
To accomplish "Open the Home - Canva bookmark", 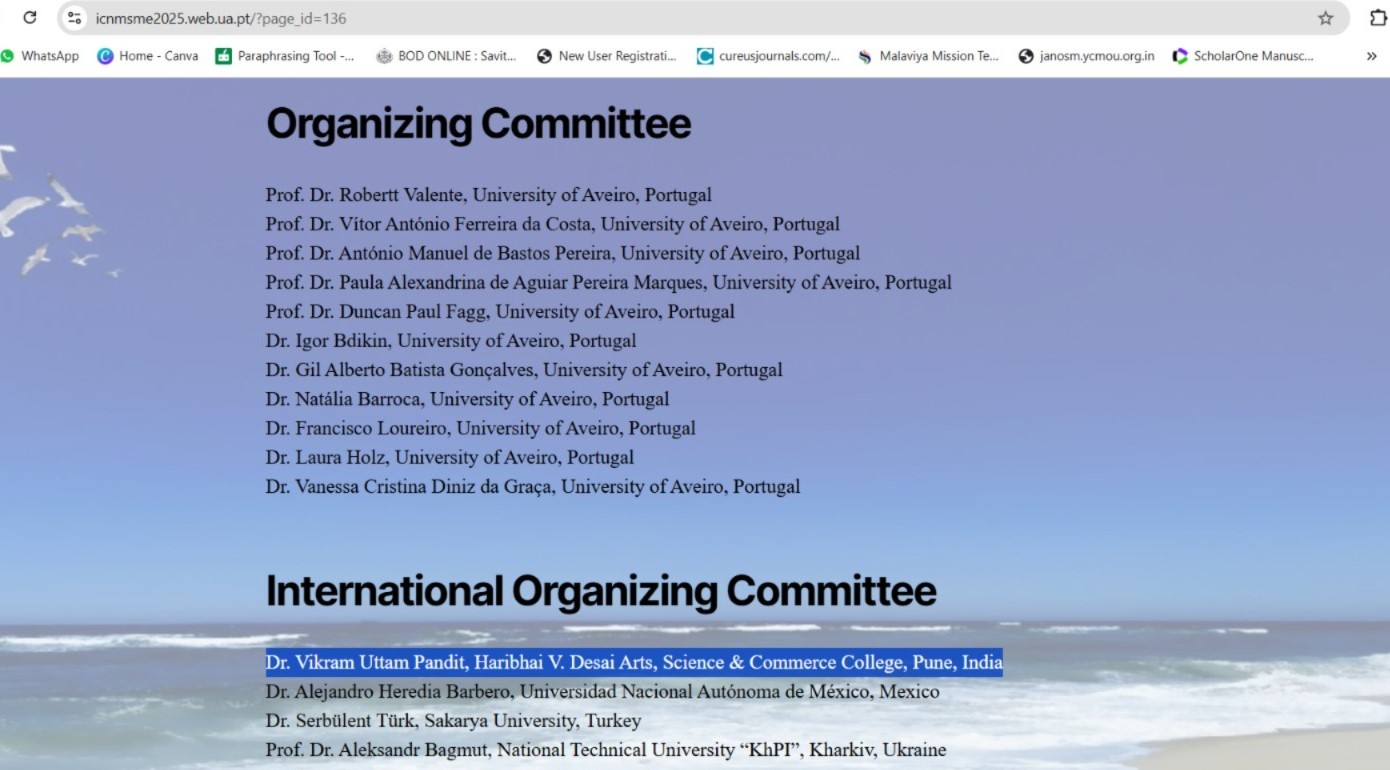I will click(148, 56).
